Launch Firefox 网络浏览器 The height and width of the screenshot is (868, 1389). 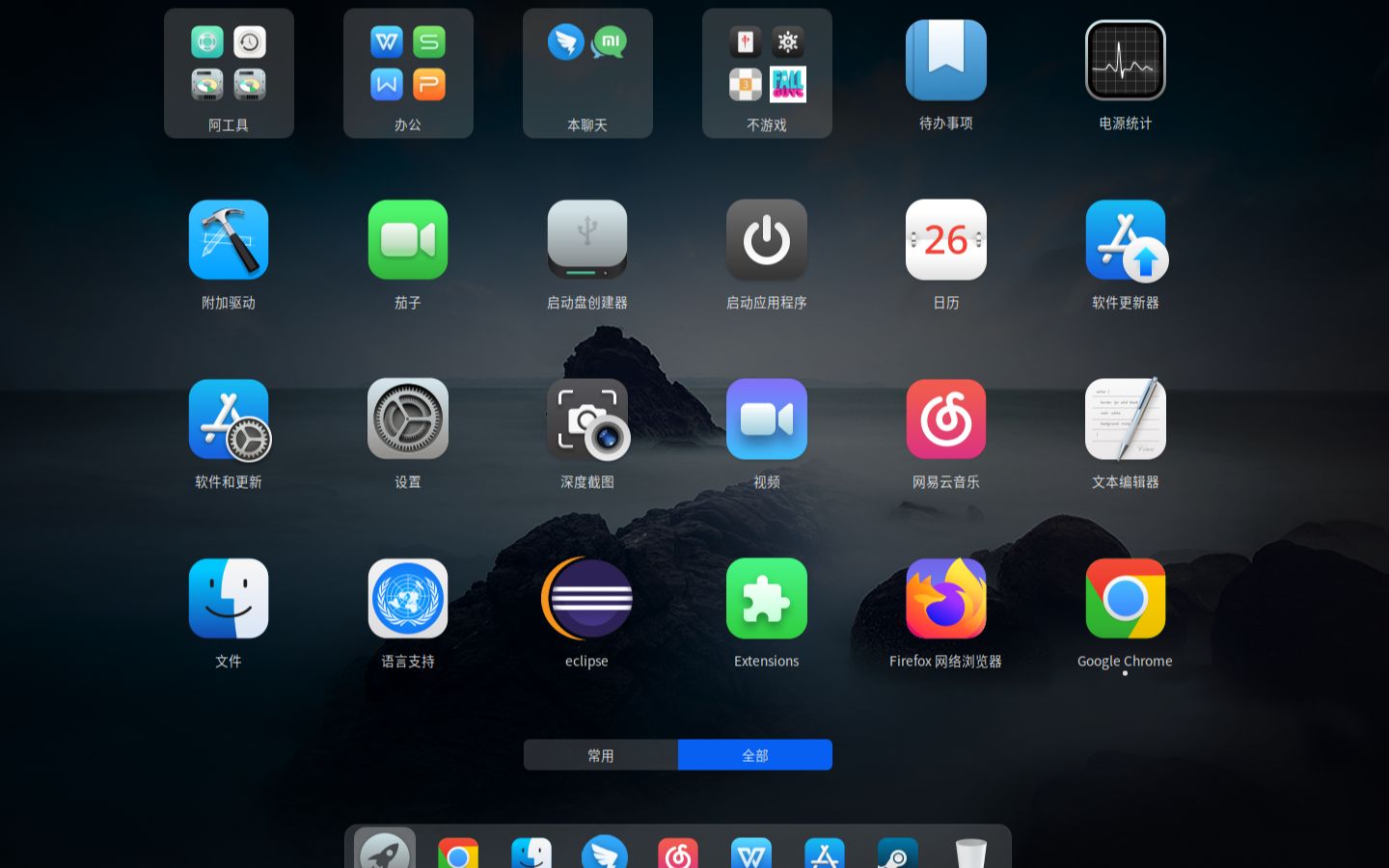946,599
